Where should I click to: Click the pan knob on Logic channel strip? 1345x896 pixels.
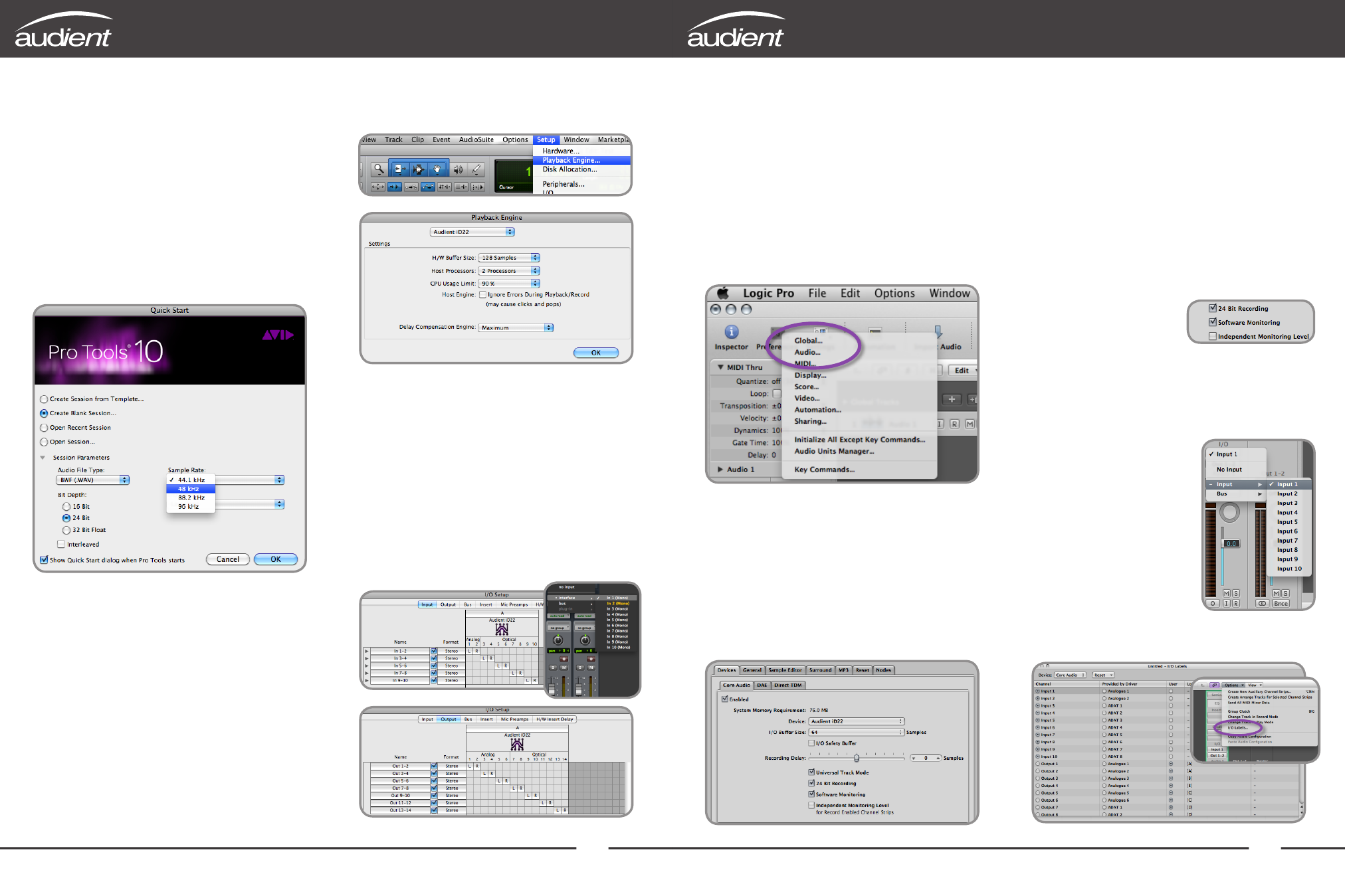pos(1230,512)
